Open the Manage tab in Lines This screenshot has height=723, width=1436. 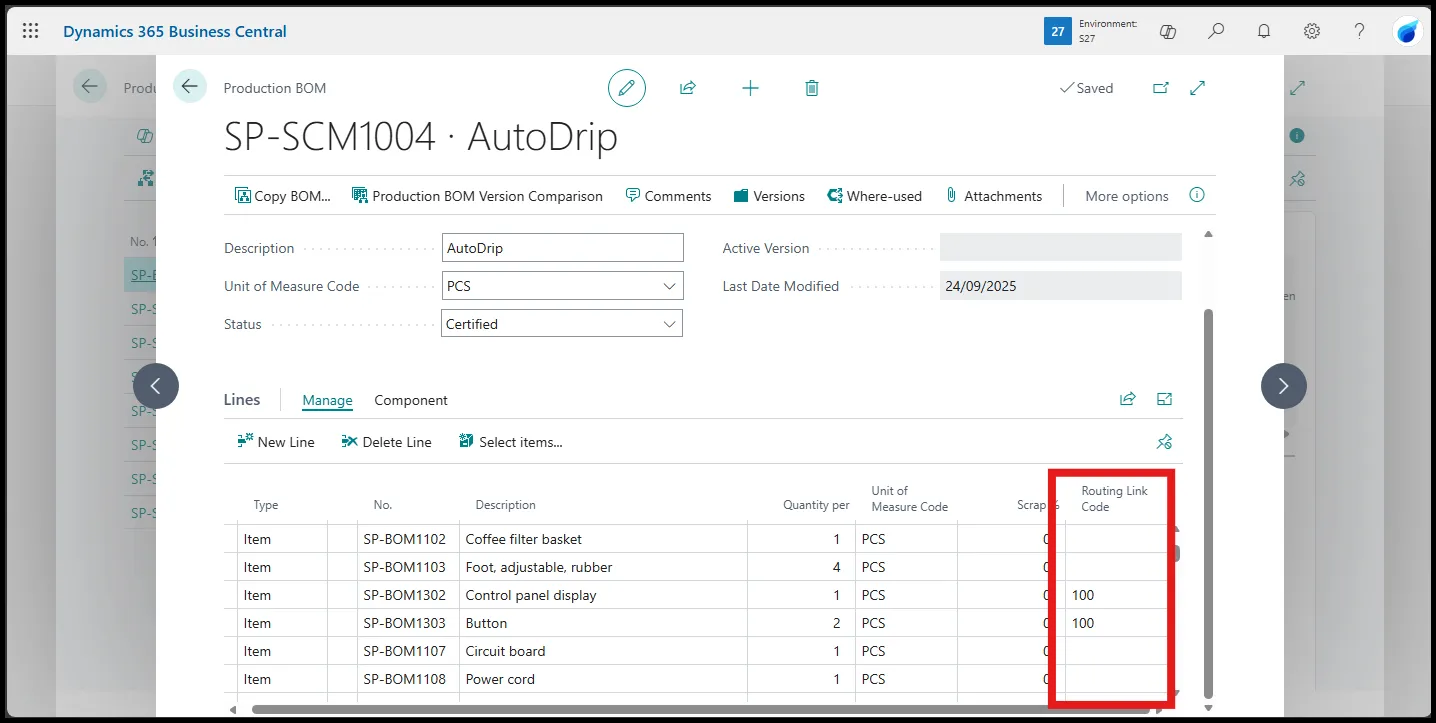pos(328,400)
